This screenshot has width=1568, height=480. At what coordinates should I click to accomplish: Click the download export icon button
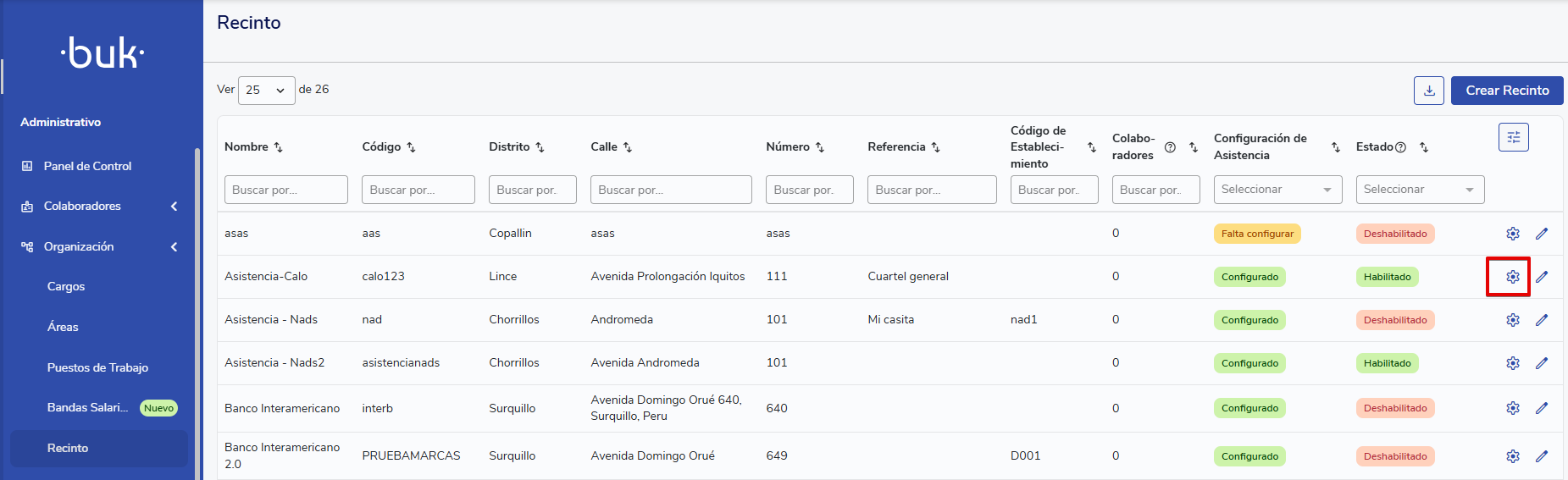[1428, 91]
